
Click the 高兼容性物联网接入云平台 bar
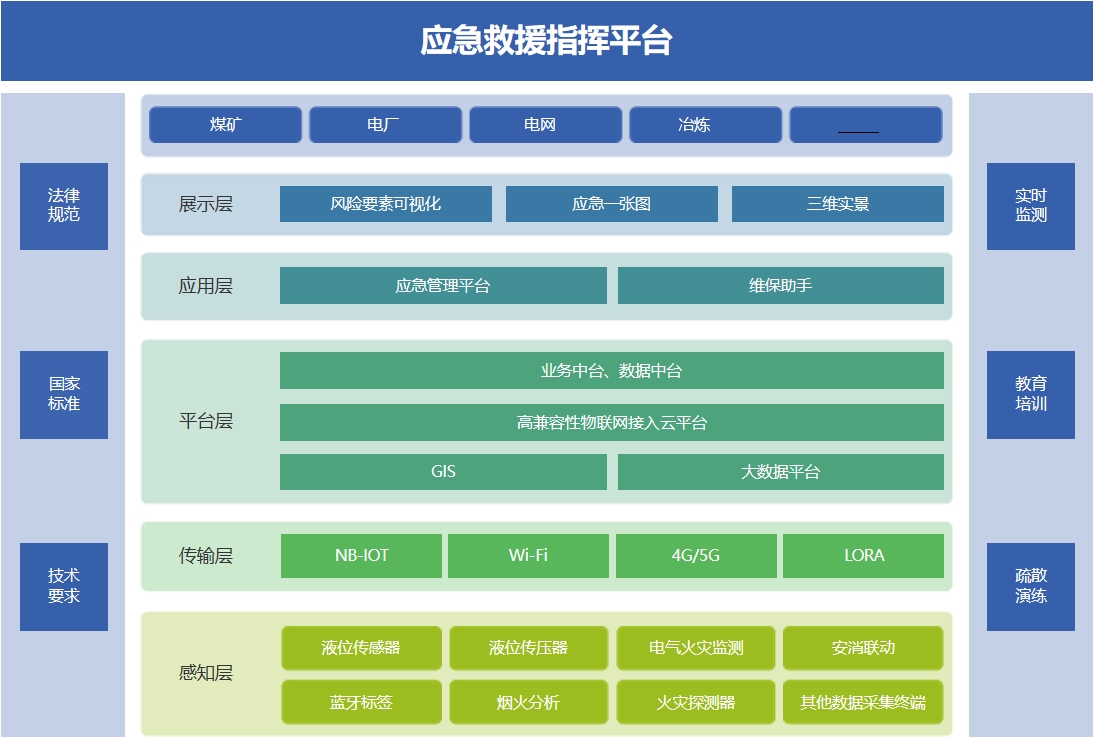(611, 423)
